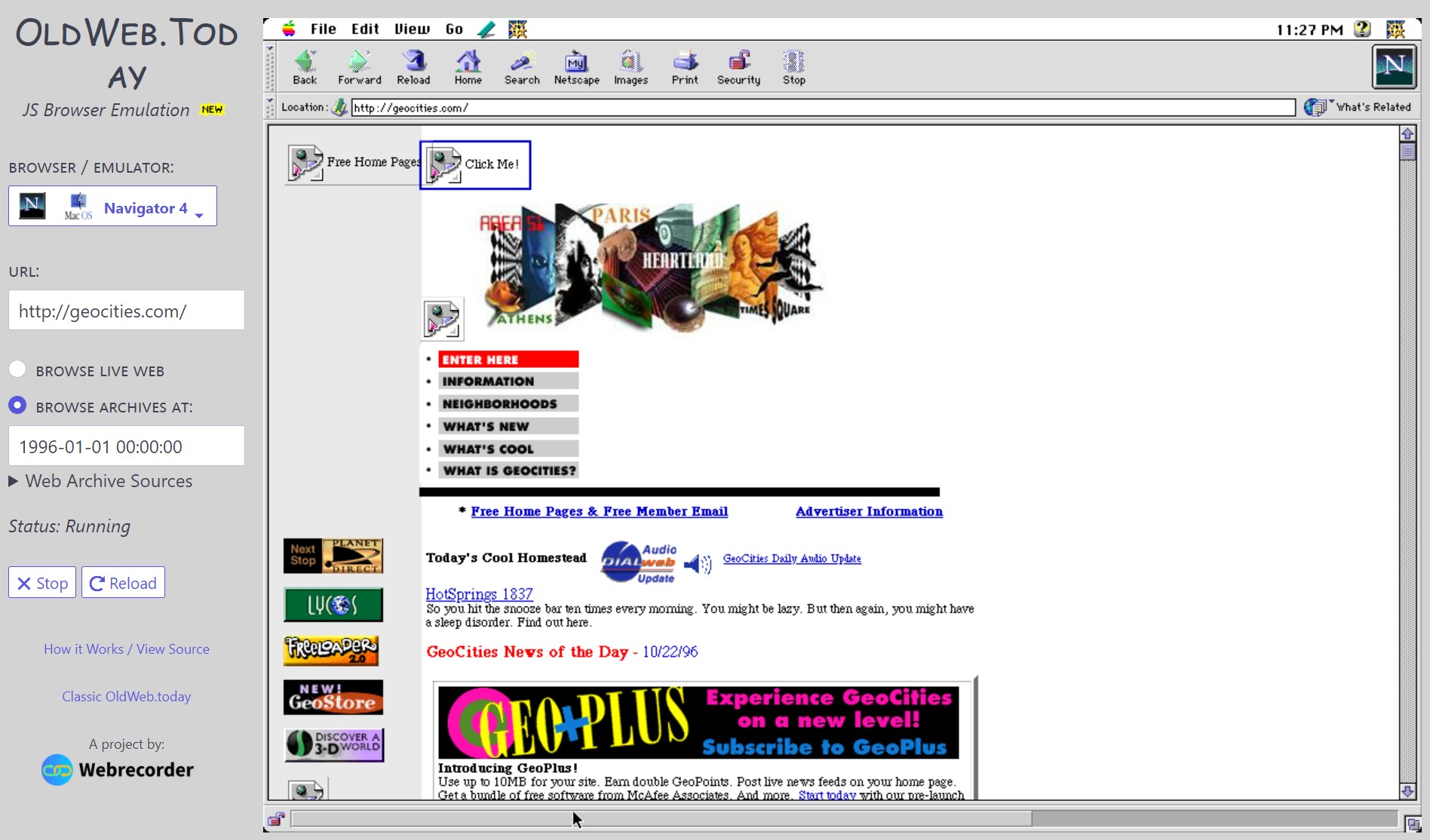Expand Web Archive Sources
The height and width of the screenshot is (840, 1430).
point(100,481)
